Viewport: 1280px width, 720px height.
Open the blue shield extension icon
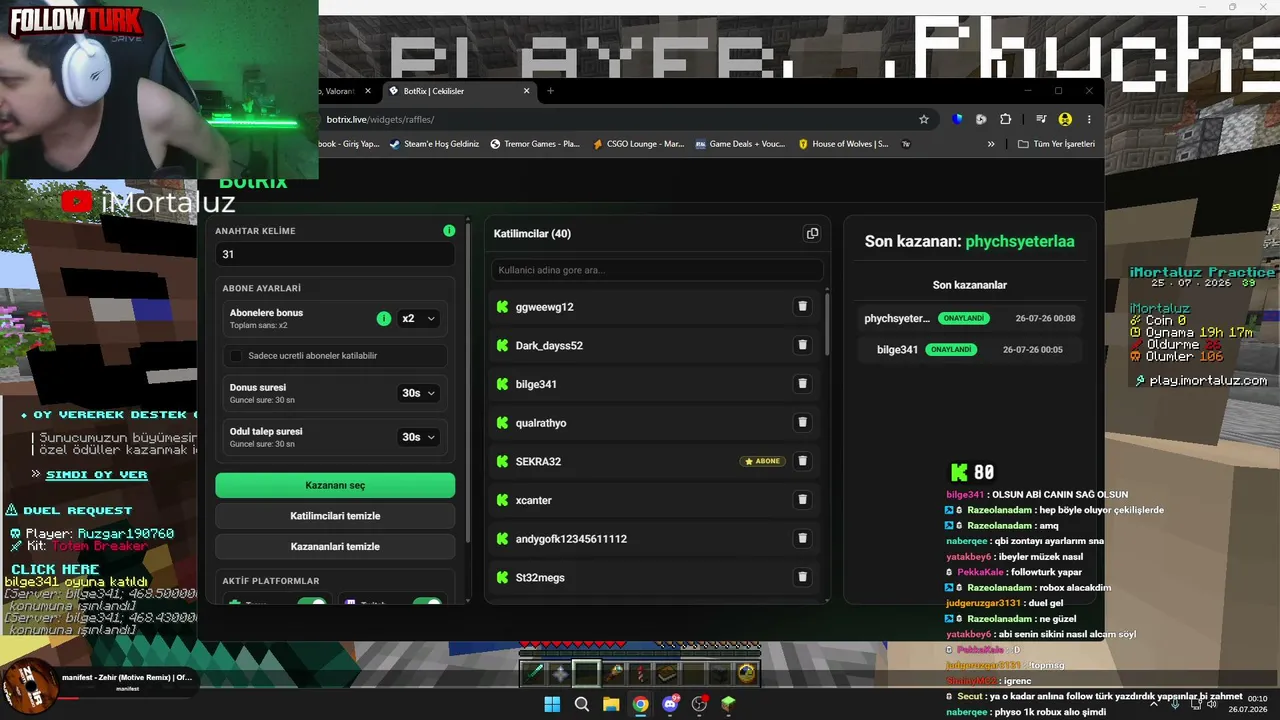pyautogui.click(x=957, y=119)
